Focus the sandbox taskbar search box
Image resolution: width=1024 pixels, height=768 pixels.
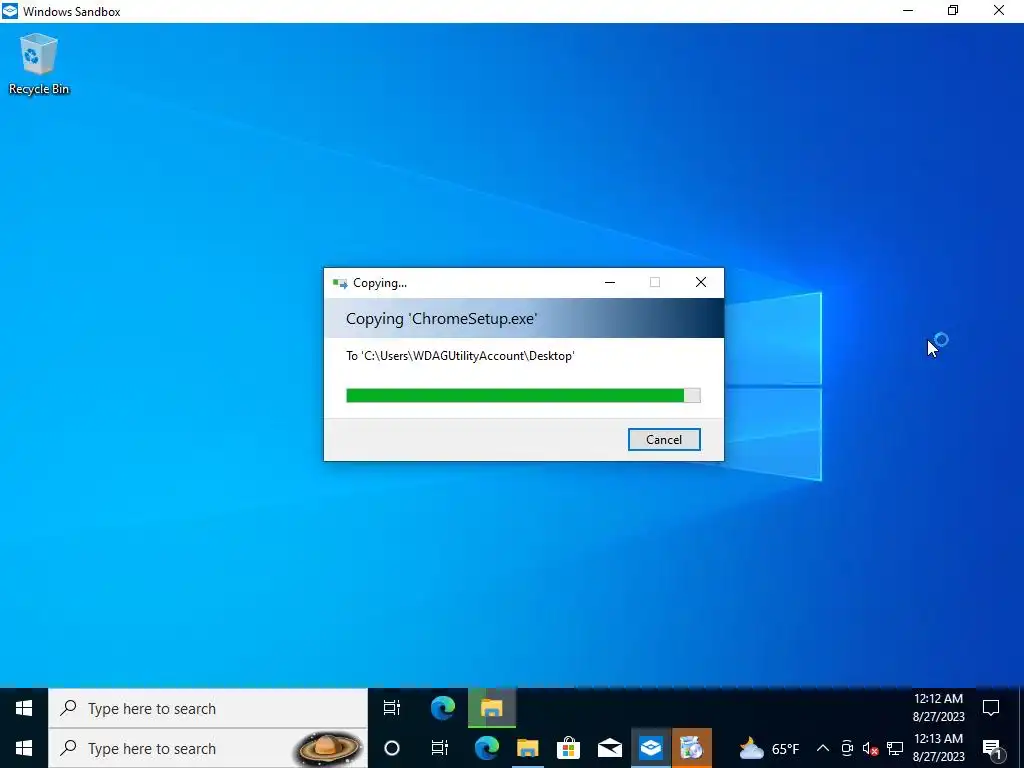pyautogui.click(x=208, y=708)
